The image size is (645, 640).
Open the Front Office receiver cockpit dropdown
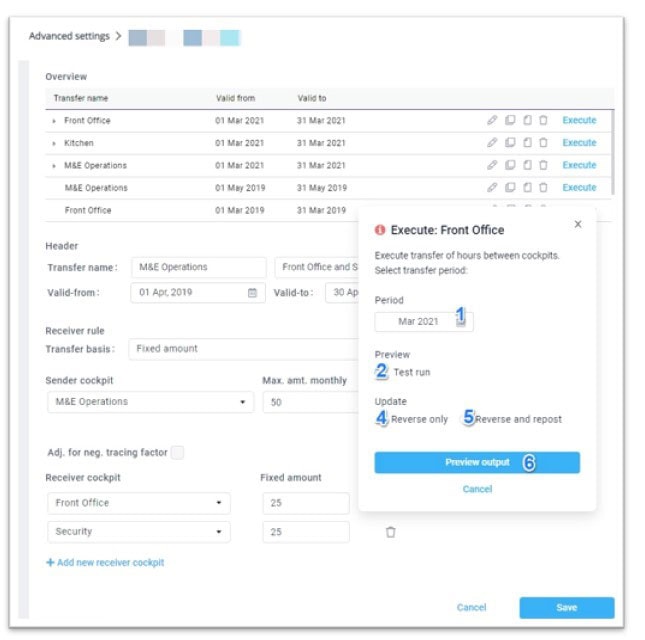138,503
